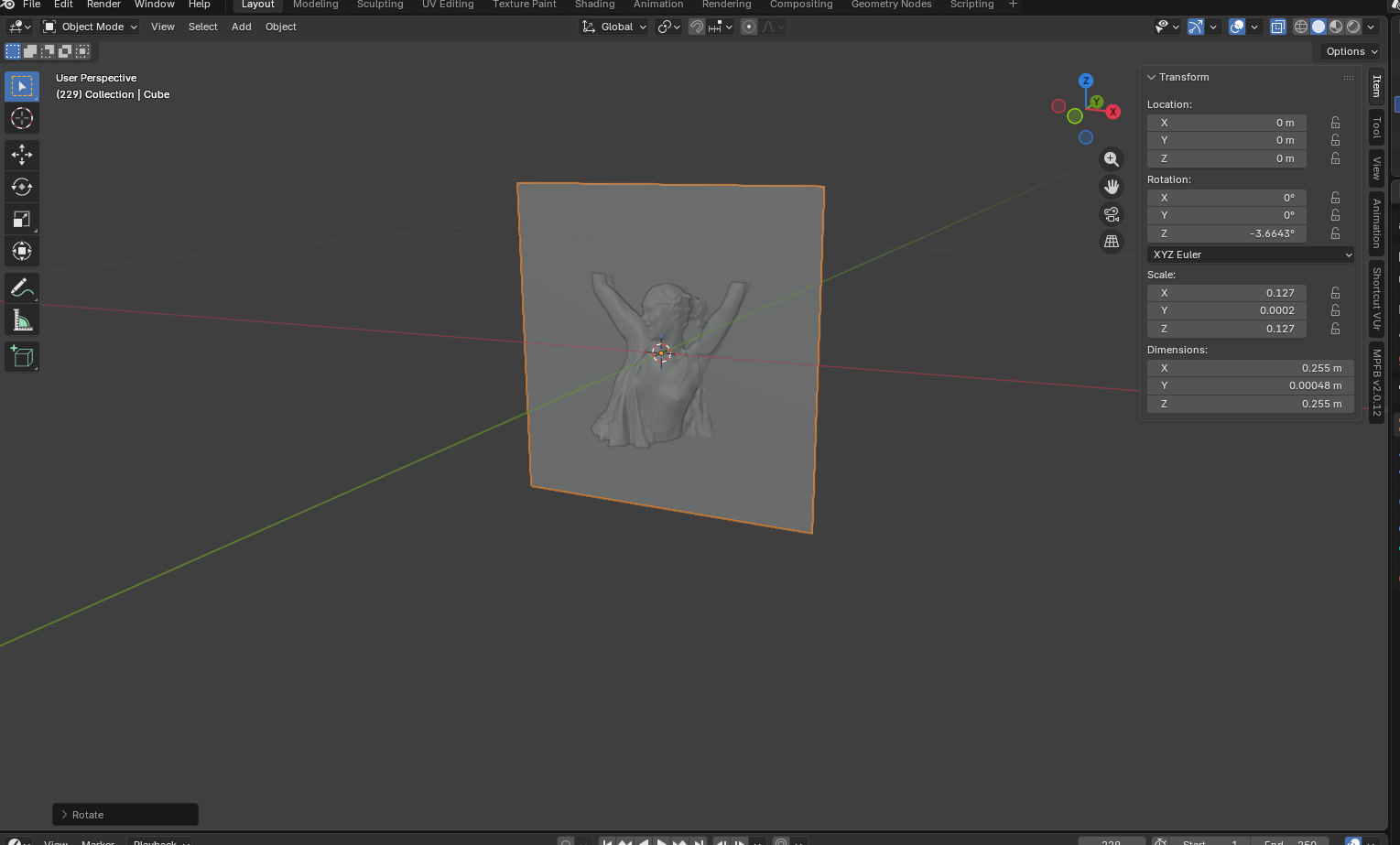Switch to orthographic view using grid icon
Viewport: 1400px width, 845px height.
tap(1112, 242)
